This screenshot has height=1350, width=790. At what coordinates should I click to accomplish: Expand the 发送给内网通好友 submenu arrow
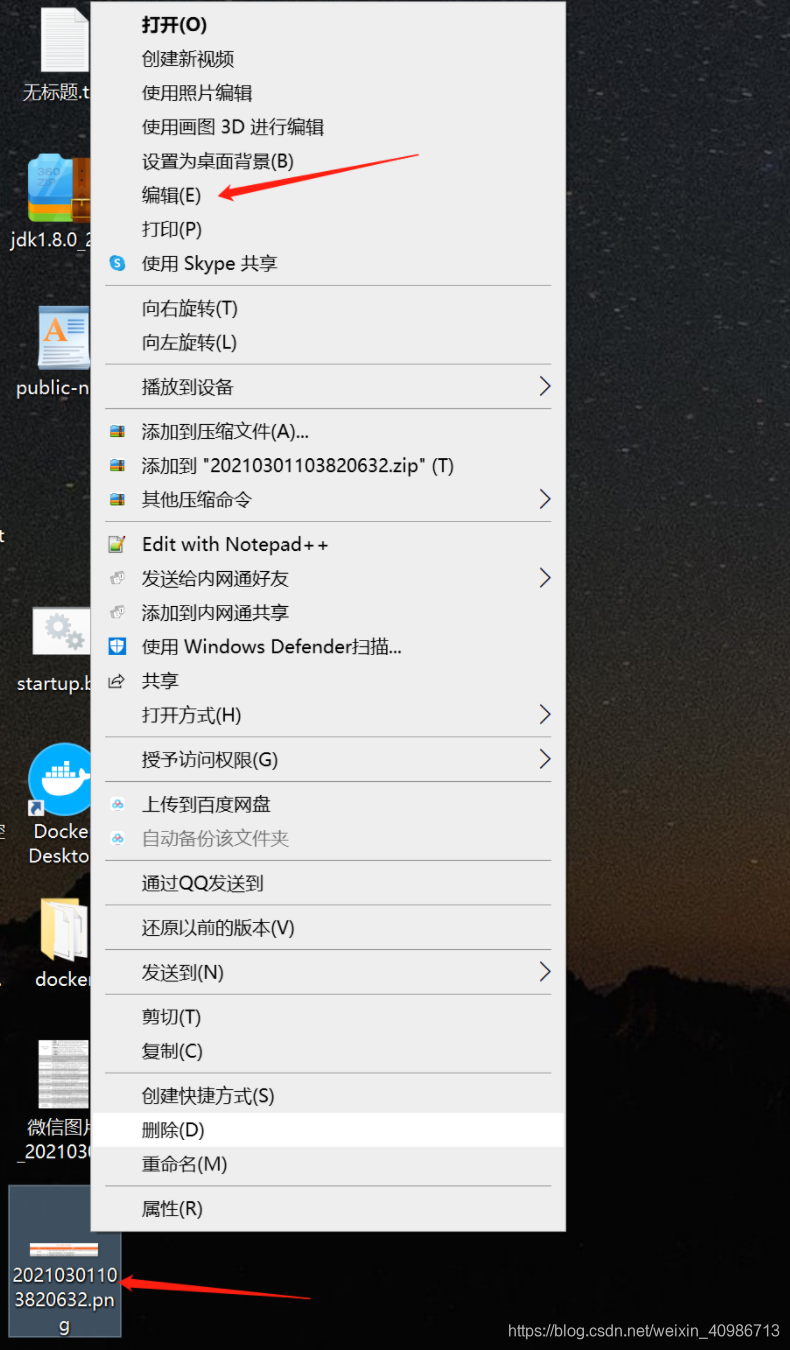tap(544, 578)
